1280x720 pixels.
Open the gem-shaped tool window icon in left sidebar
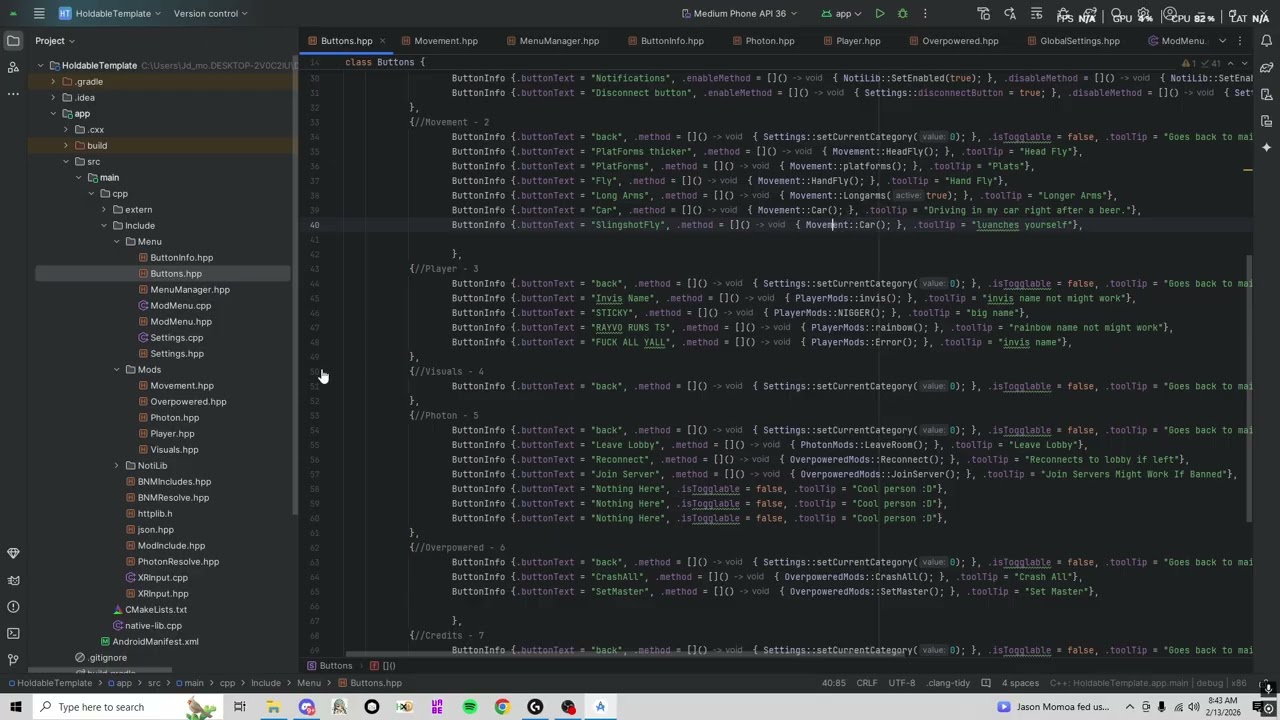(13, 553)
